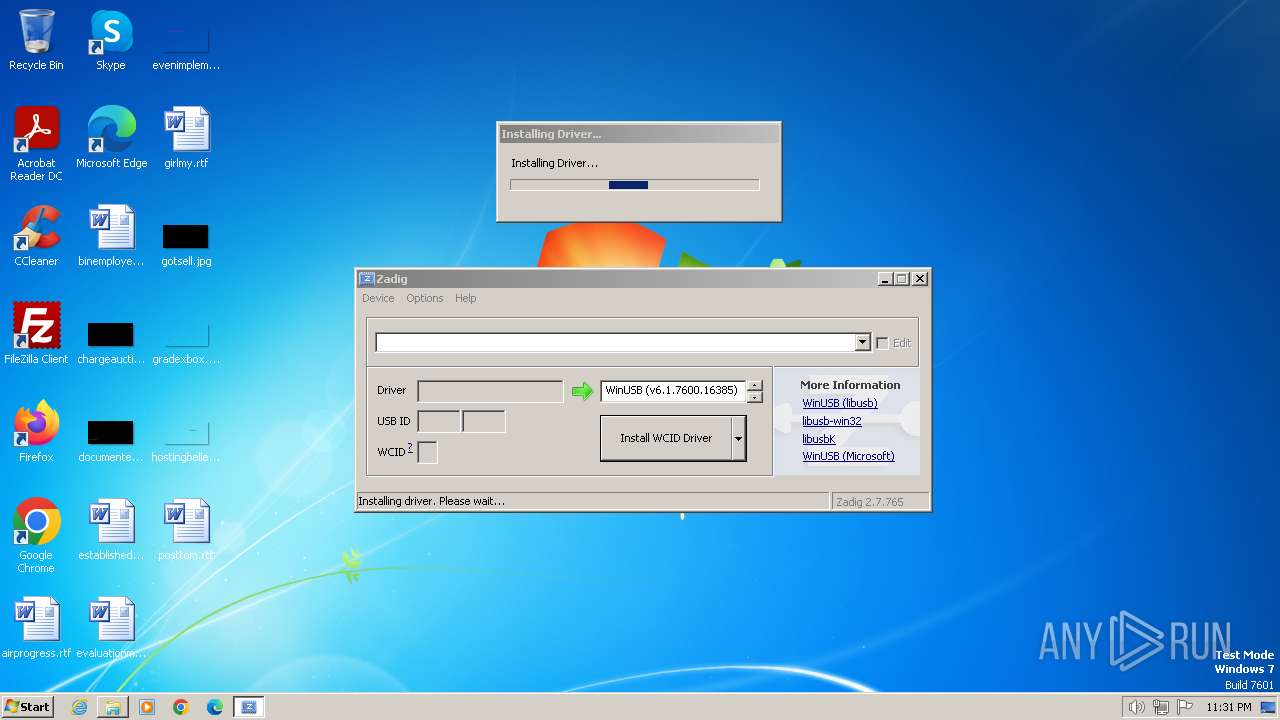
Task: Click the volume tray icon
Action: [1136, 707]
